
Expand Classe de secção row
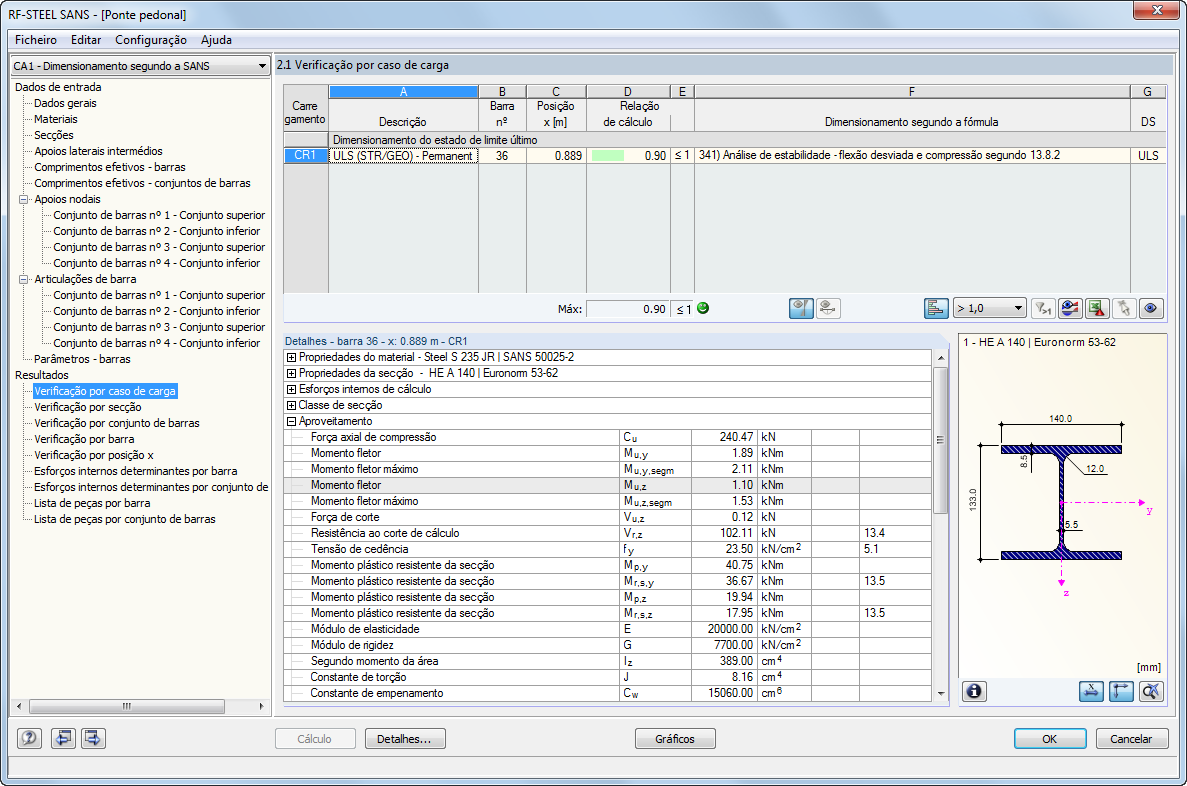[291, 405]
